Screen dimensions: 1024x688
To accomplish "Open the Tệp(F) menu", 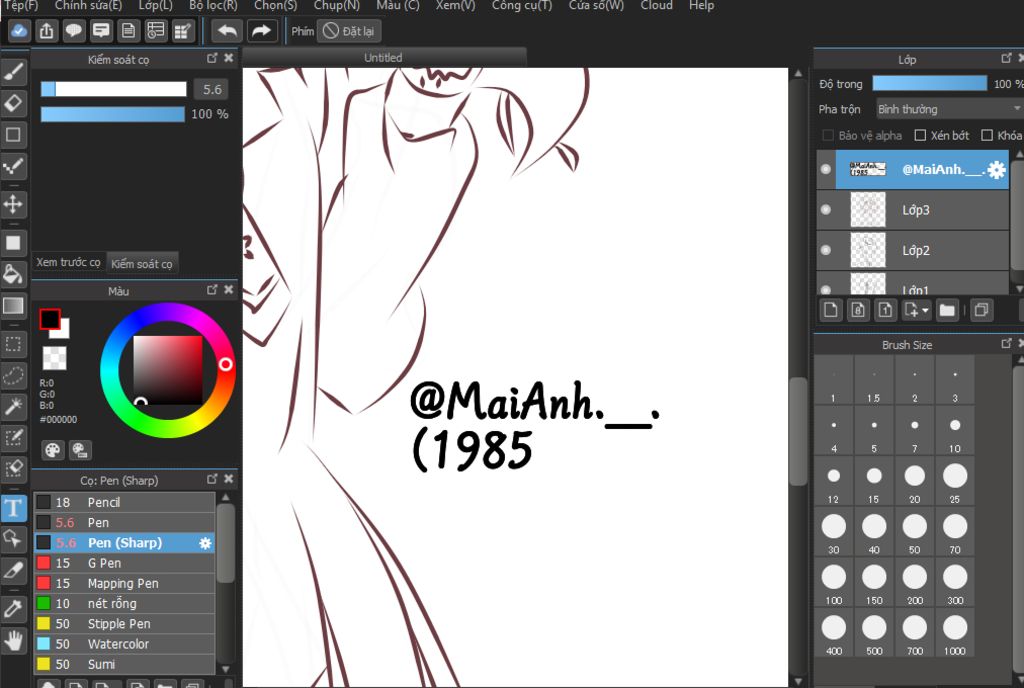I will point(22,5).
